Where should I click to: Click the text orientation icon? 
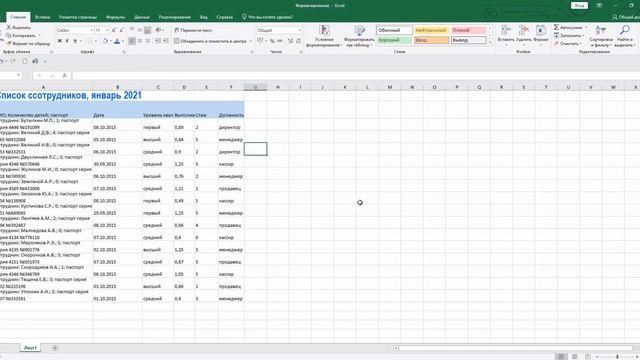pos(158,30)
